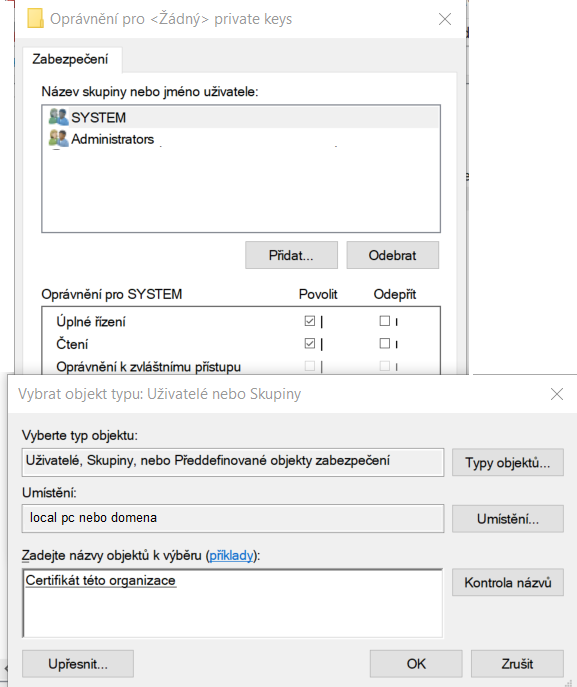Screen dimensions: 577x687
Task: Click the Přidat... button
Action: [291, 255]
